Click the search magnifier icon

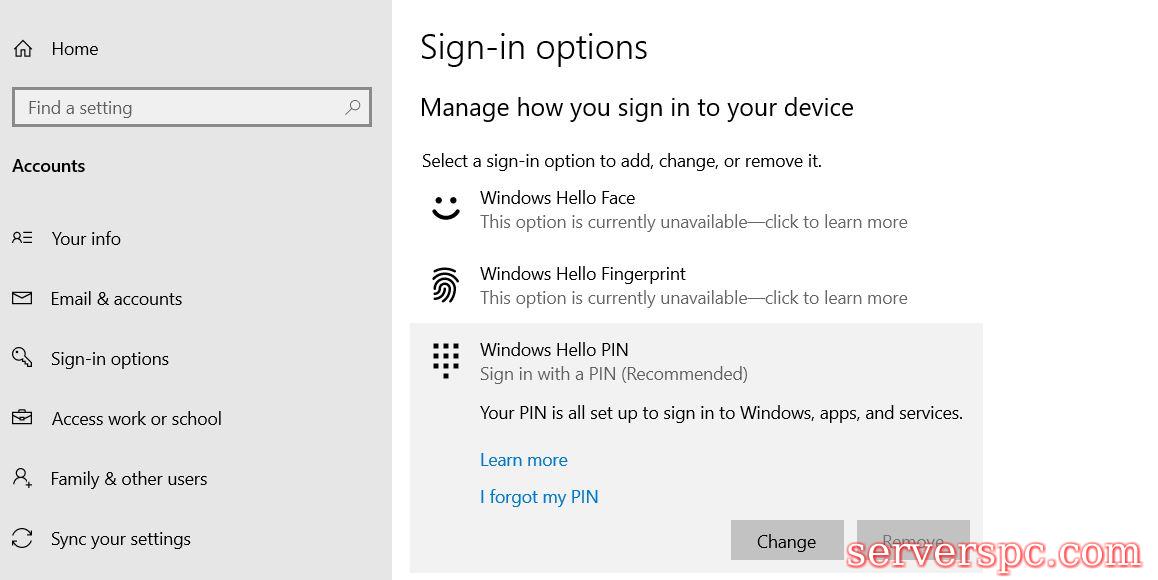click(352, 107)
